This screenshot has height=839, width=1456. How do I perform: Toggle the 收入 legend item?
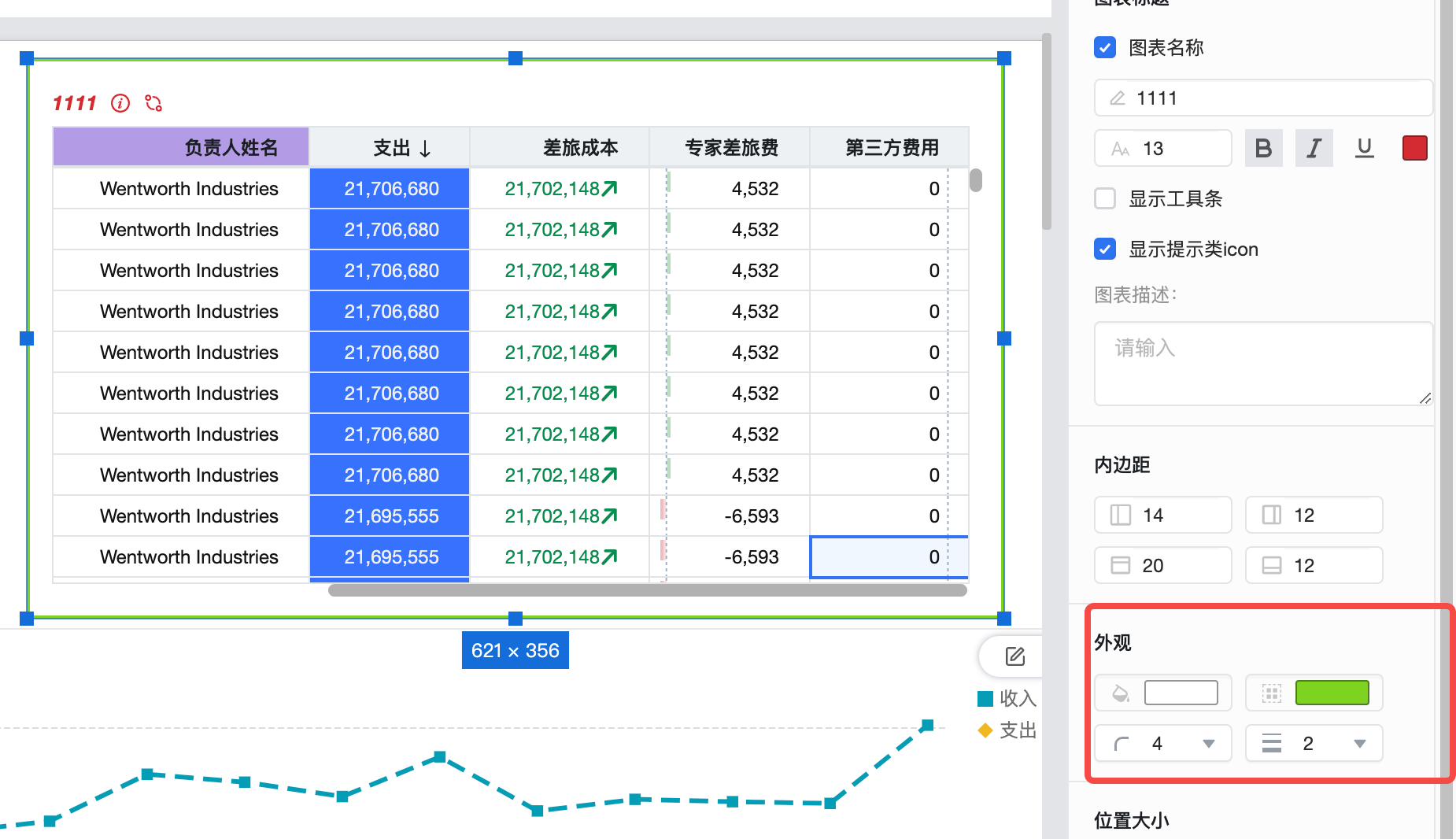1007,698
